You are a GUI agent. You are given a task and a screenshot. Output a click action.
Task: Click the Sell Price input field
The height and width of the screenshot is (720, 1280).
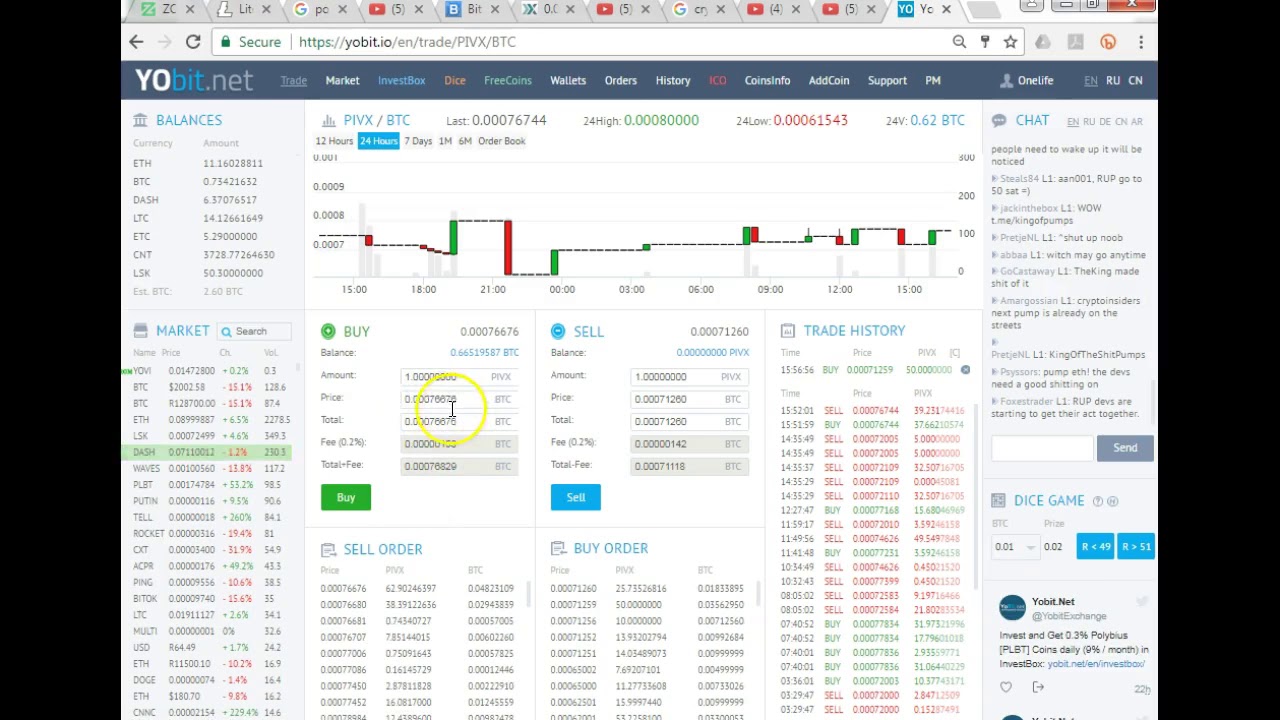(689, 399)
